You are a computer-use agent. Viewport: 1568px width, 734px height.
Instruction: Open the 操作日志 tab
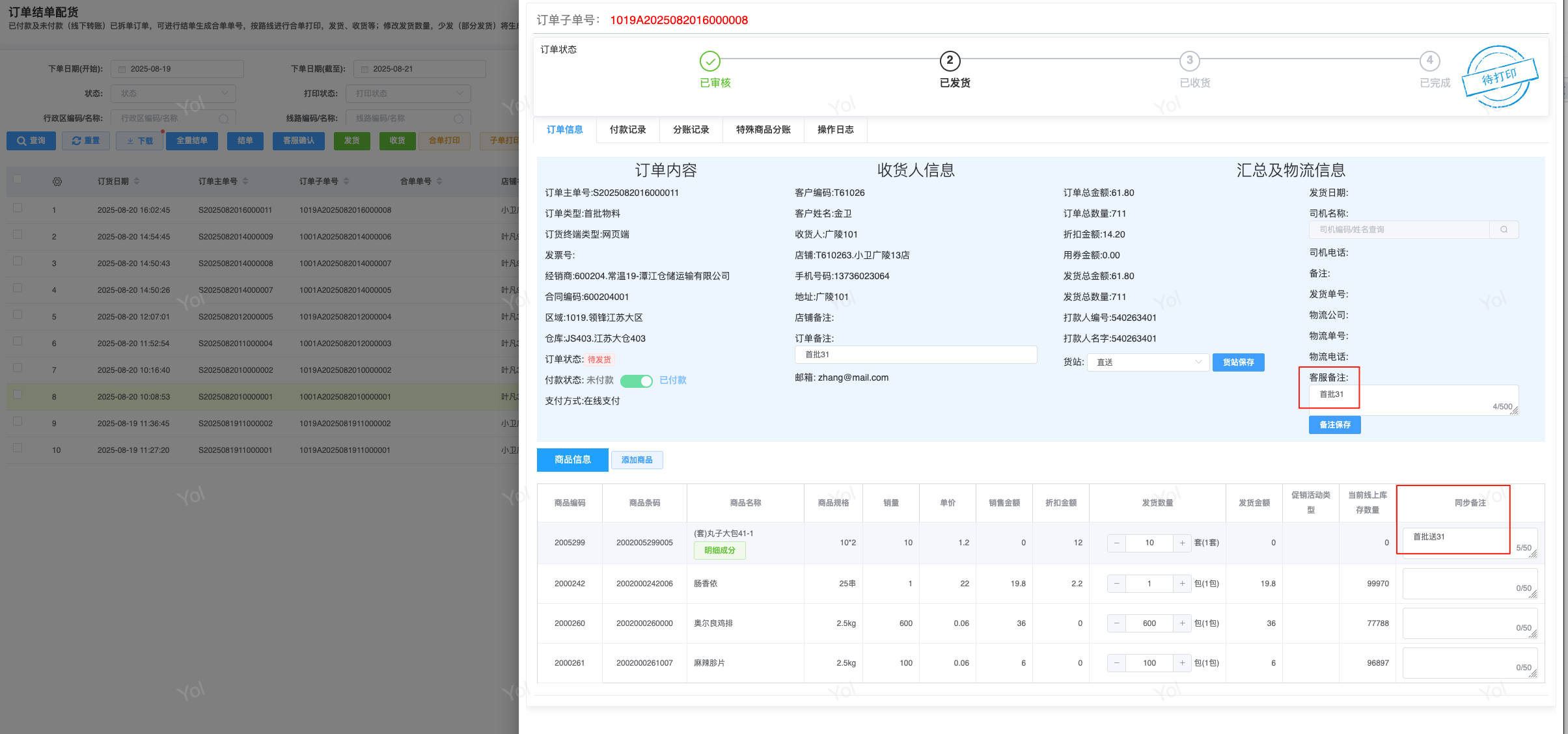tap(835, 129)
